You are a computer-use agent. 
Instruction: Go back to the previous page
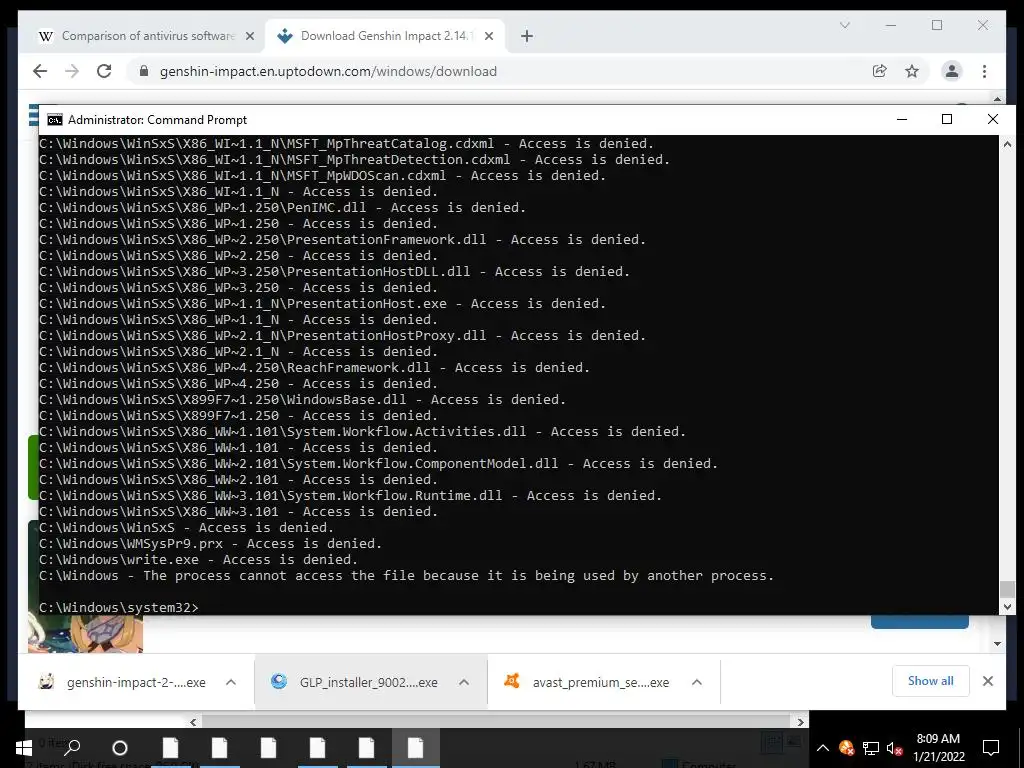[x=40, y=71]
